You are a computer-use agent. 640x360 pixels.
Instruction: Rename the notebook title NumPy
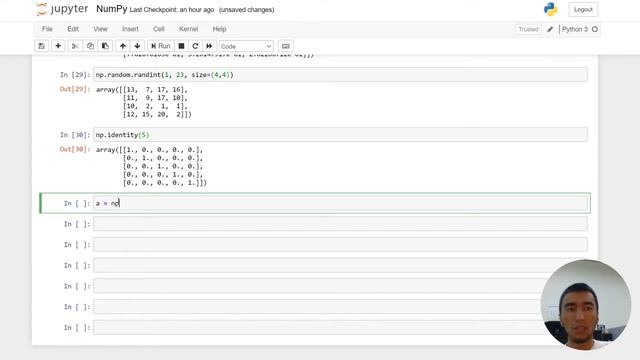point(111,9)
